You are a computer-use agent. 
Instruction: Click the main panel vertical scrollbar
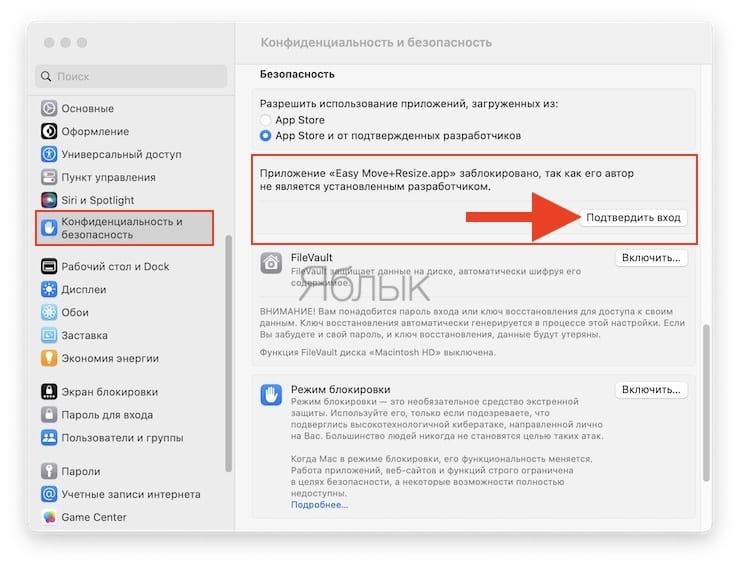(x=706, y=403)
